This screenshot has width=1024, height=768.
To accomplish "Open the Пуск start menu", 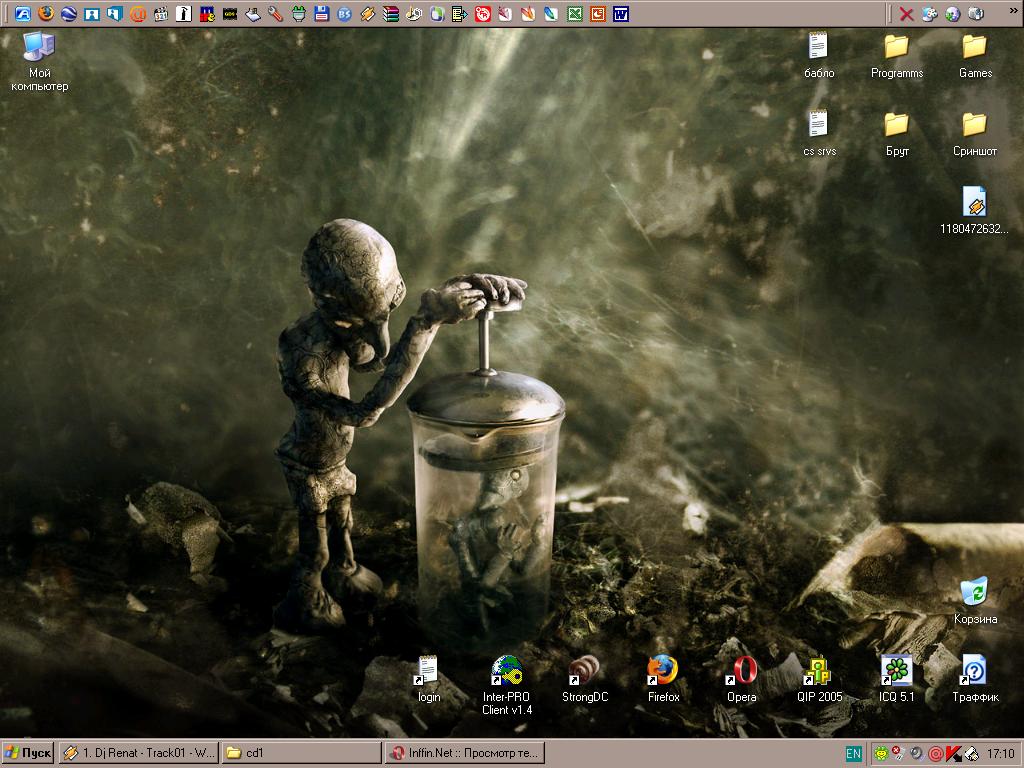I will pos(28,753).
